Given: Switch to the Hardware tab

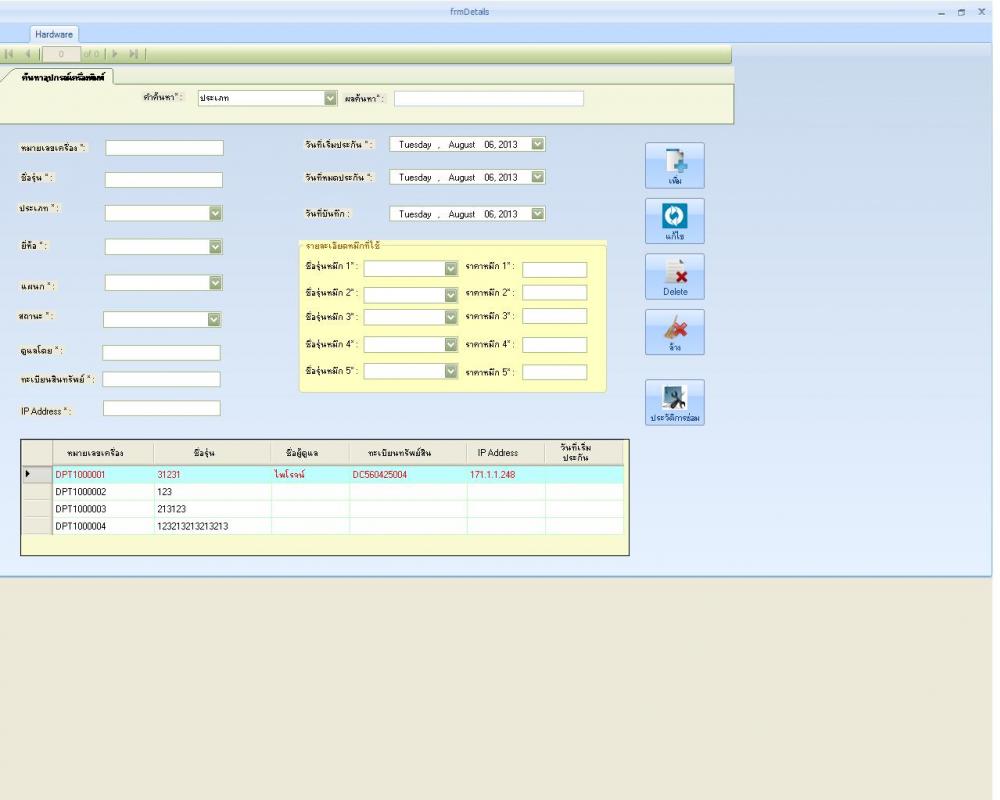Looking at the screenshot, I should pyautogui.click(x=54, y=34).
